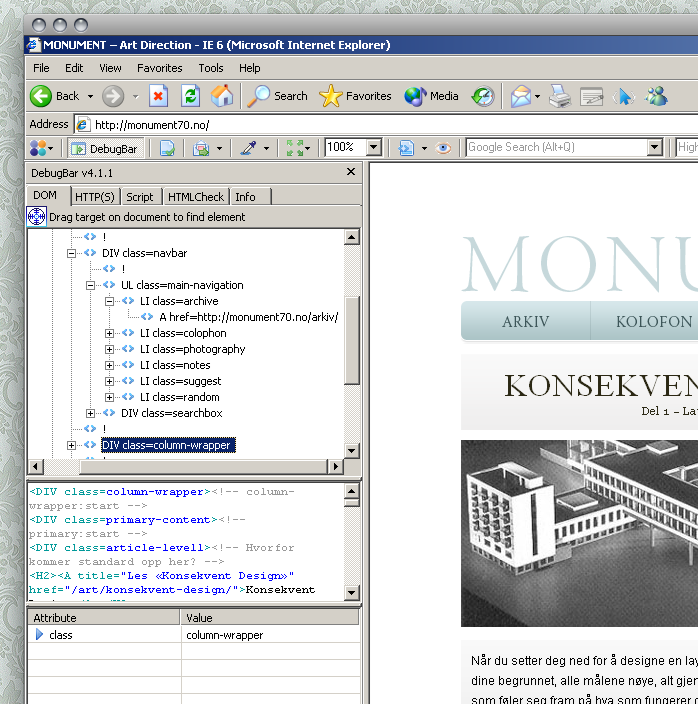Image resolution: width=698 pixels, height=704 pixels.
Task: Click the building photo thumbnail
Action: pos(579,533)
